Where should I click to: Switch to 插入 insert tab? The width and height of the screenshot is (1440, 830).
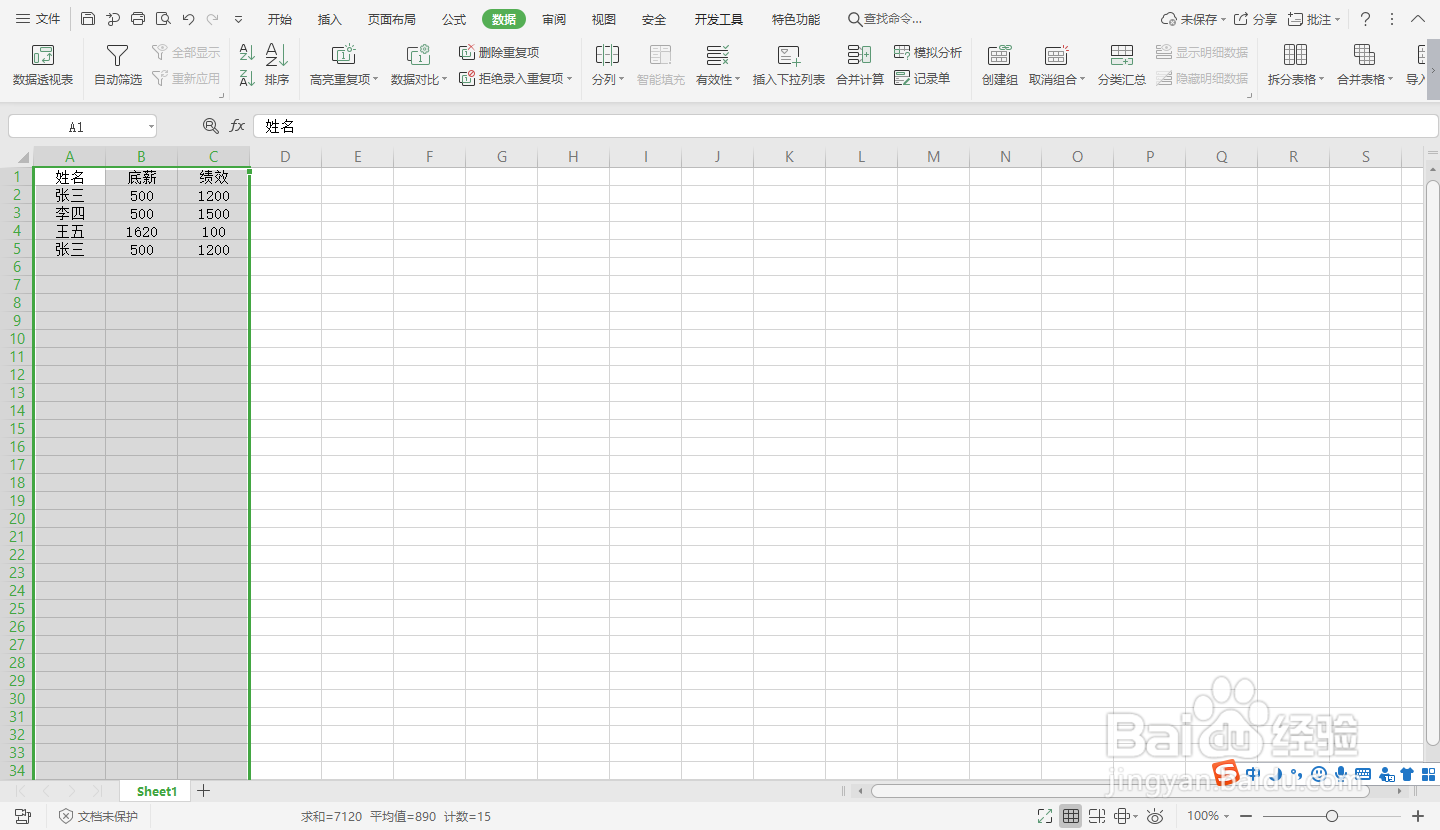330,19
